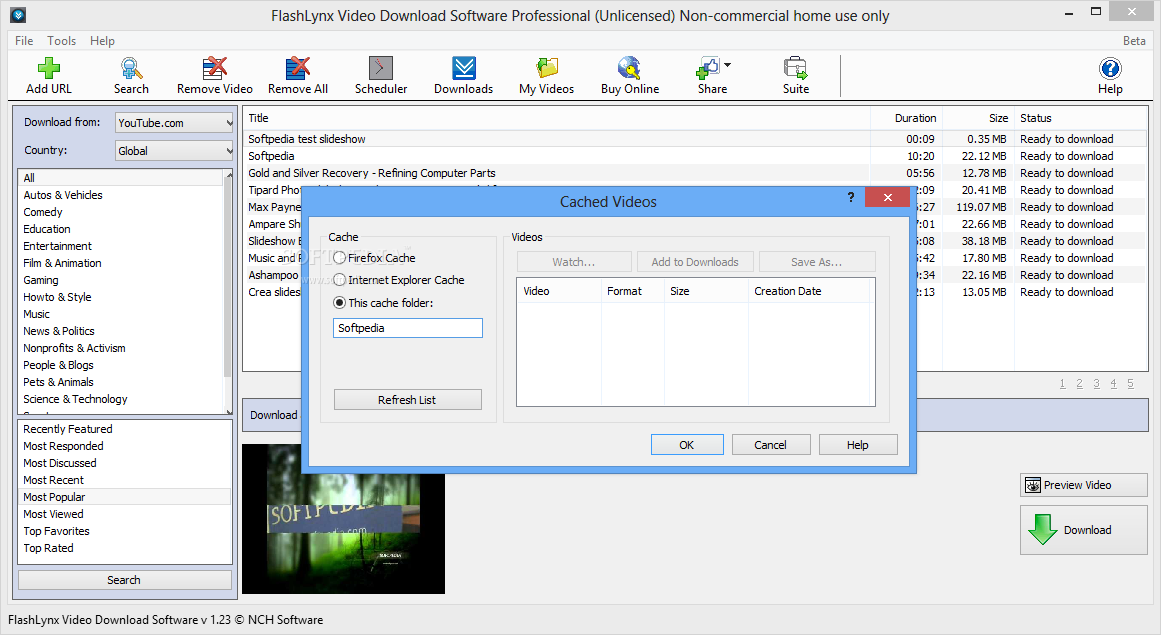1161x635 pixels.
Task: Select Most Popular filter
Action: 124,497
